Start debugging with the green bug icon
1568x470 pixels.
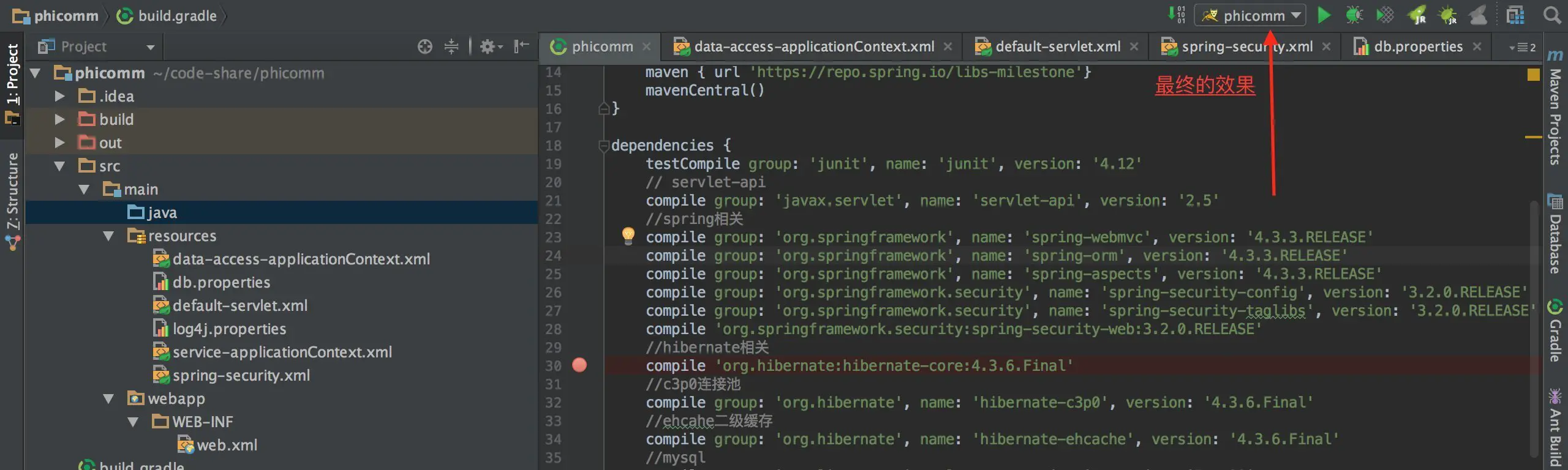(1354, 15)
